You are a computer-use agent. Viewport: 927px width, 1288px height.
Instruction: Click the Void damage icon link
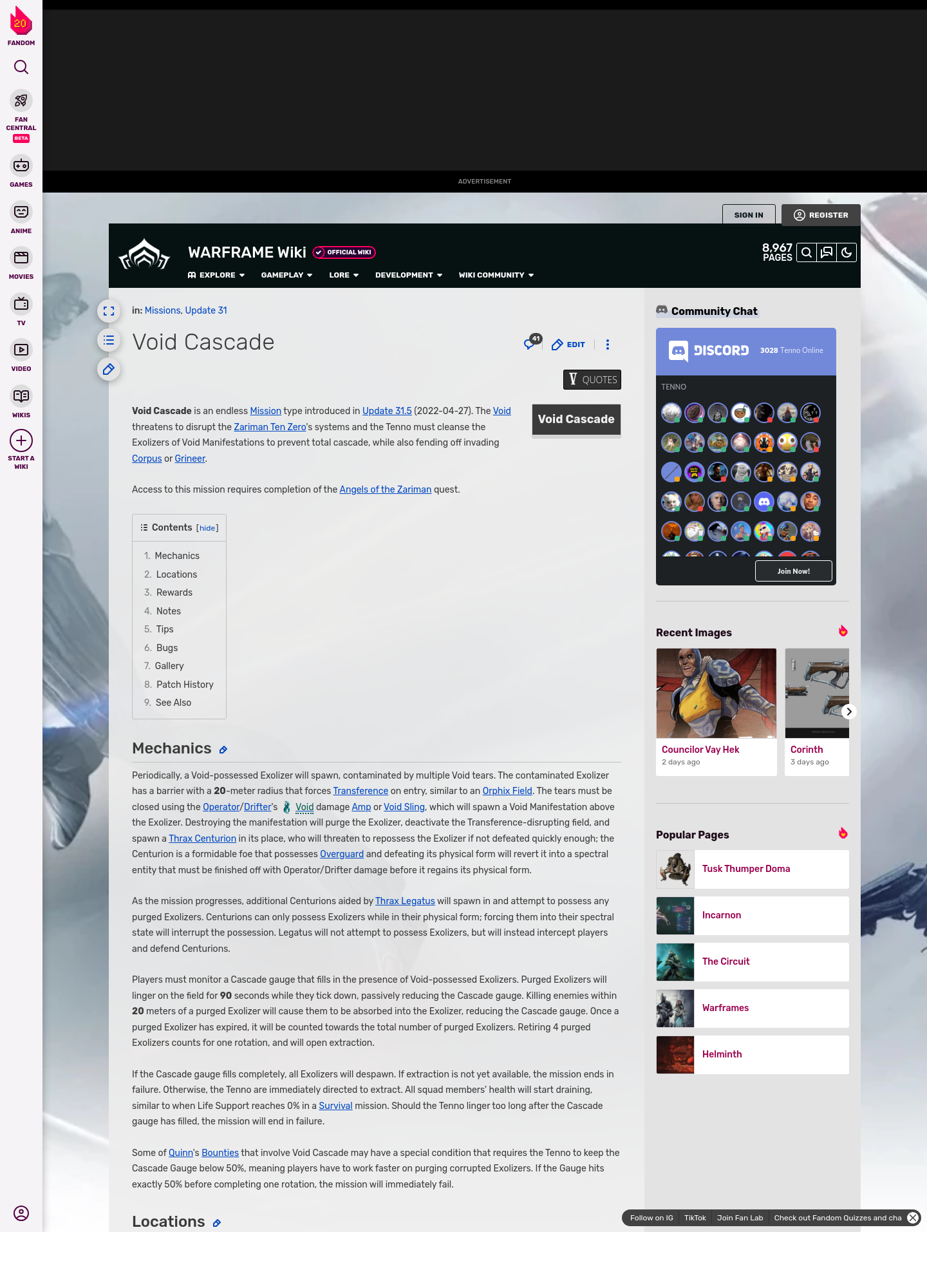click(287, 807)
